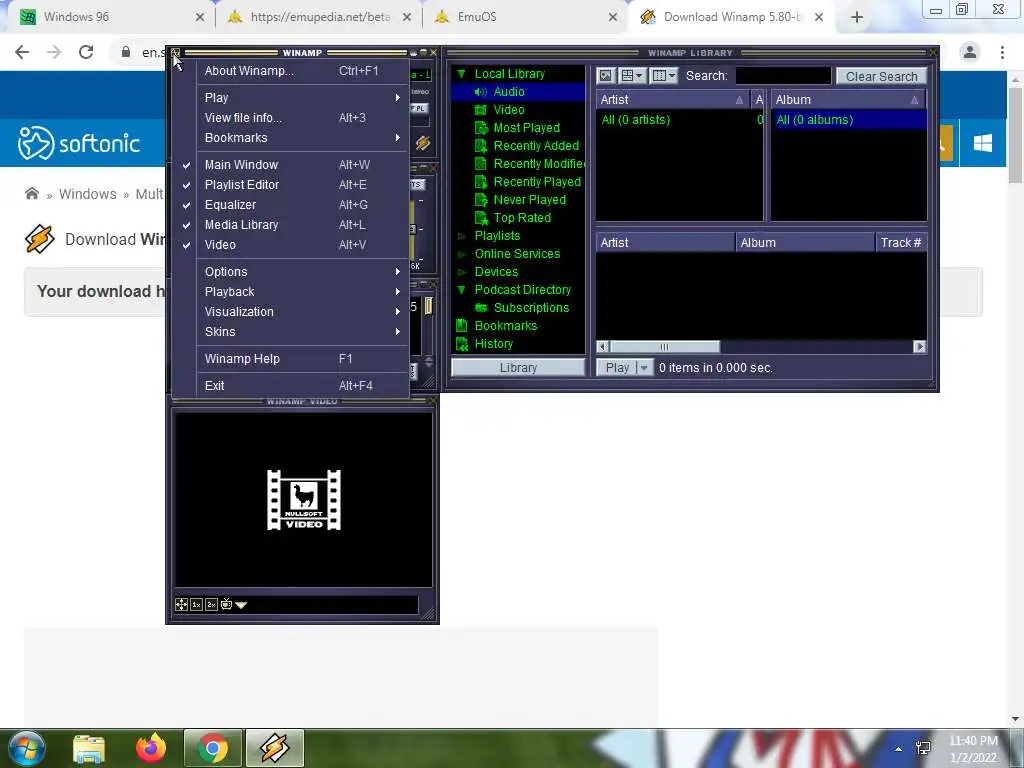Open the Bookmarks submenu
1024x768 pixels.
(291, 138)
